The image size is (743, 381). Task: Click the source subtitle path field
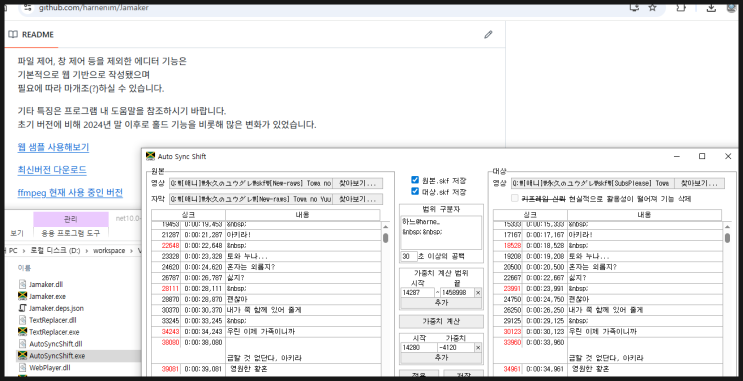point(251,200)
